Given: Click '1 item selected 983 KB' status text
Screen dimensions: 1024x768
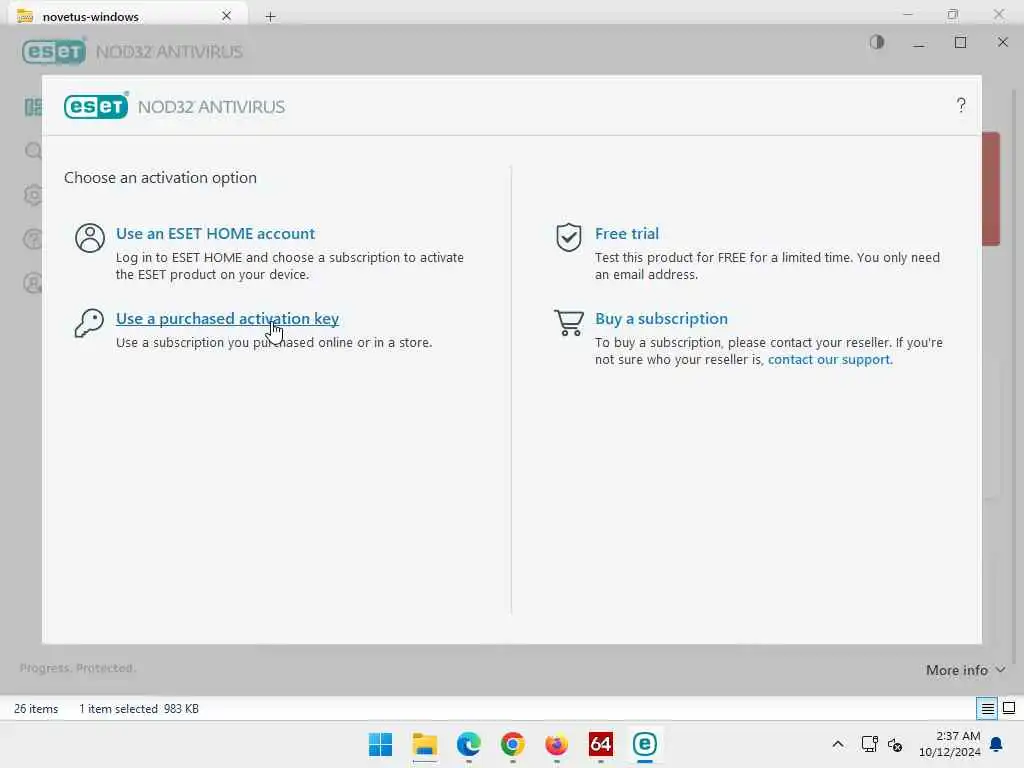Looking at the screenshot, I should point(138,709).
